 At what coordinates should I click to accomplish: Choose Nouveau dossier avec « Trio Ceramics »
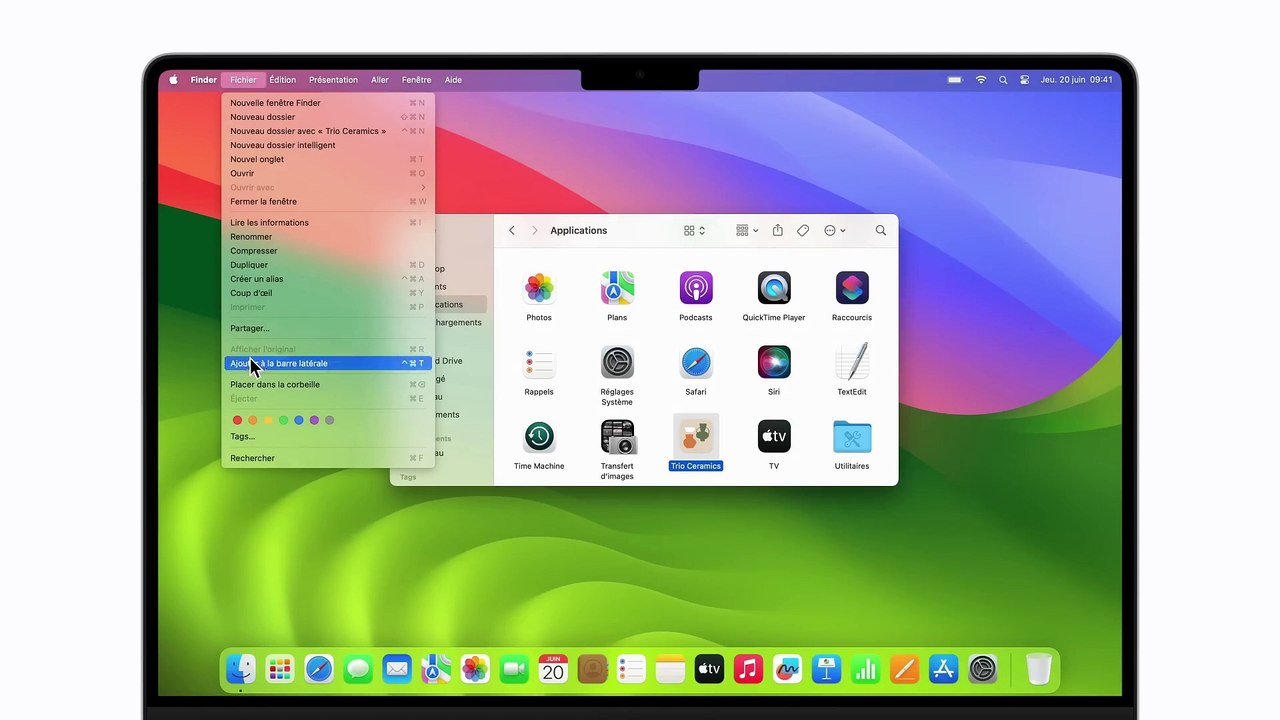328,131
